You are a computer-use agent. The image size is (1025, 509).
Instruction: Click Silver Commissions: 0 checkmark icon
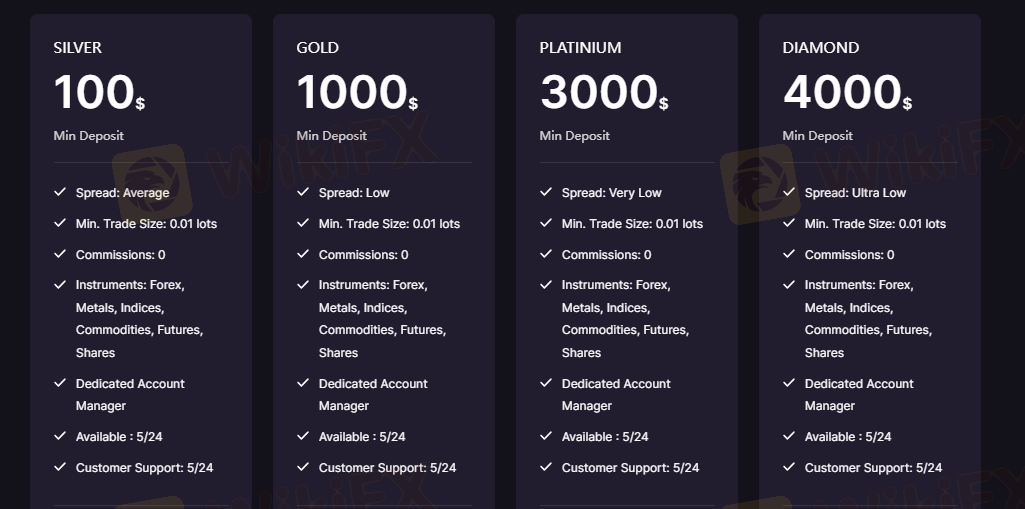(x=60, y=254)
